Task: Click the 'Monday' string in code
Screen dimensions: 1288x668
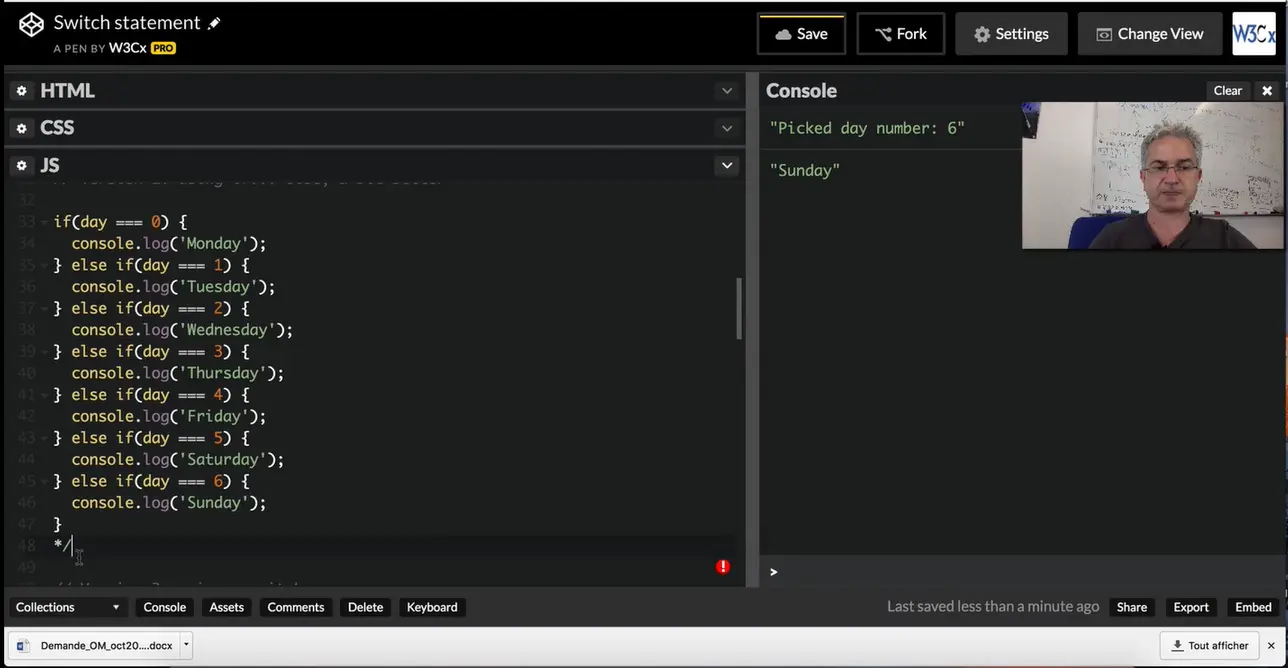Action: 215,243
